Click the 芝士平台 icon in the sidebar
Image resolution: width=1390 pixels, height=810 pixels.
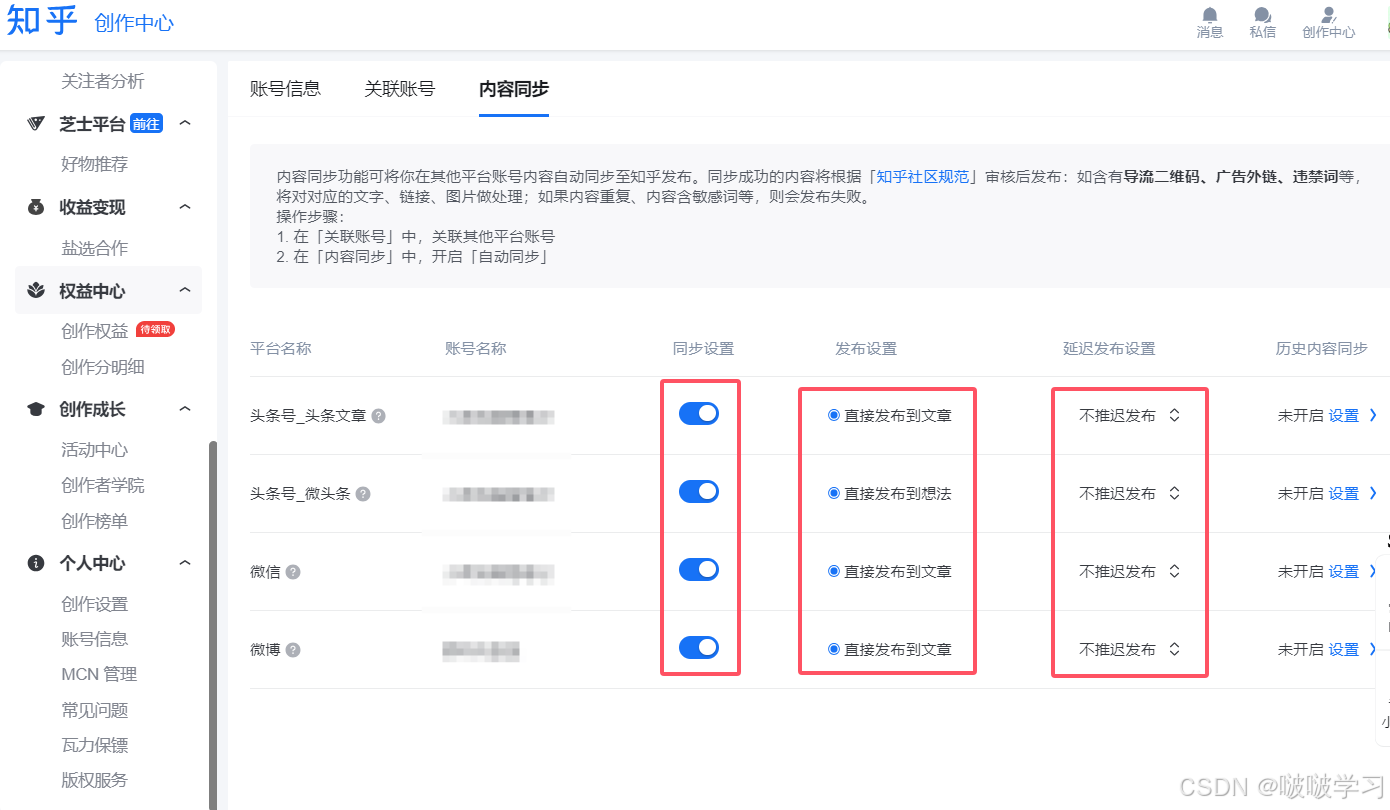click(x=36, y=124)
